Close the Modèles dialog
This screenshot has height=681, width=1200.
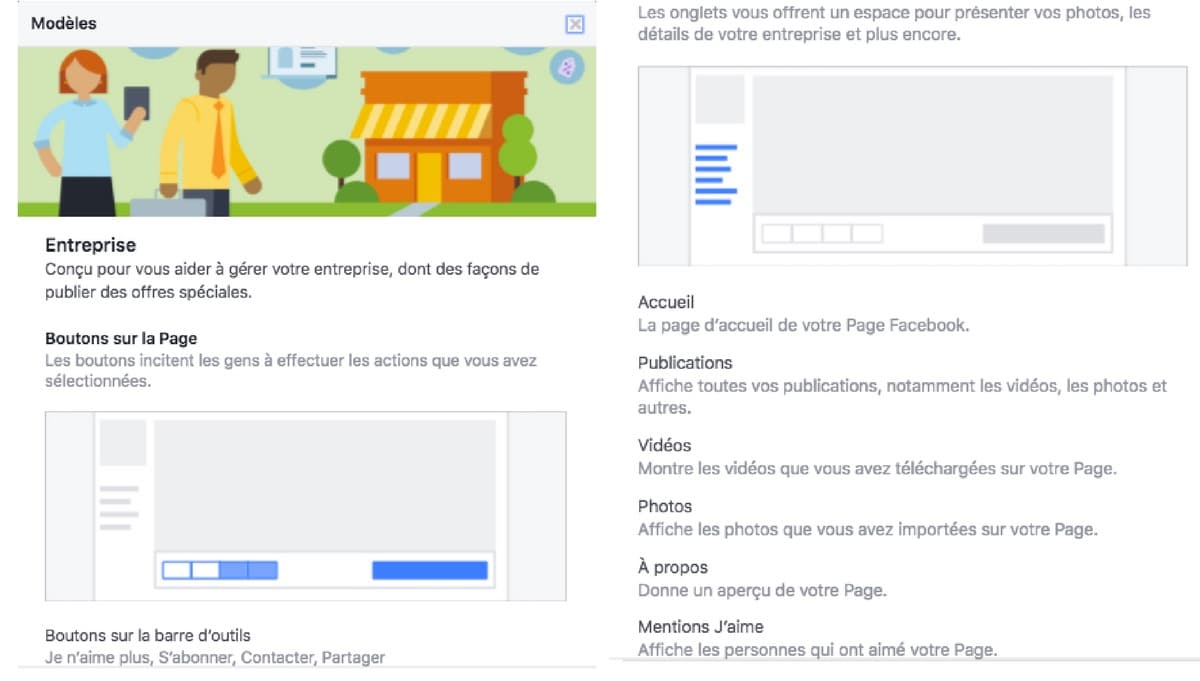point(575,24)
